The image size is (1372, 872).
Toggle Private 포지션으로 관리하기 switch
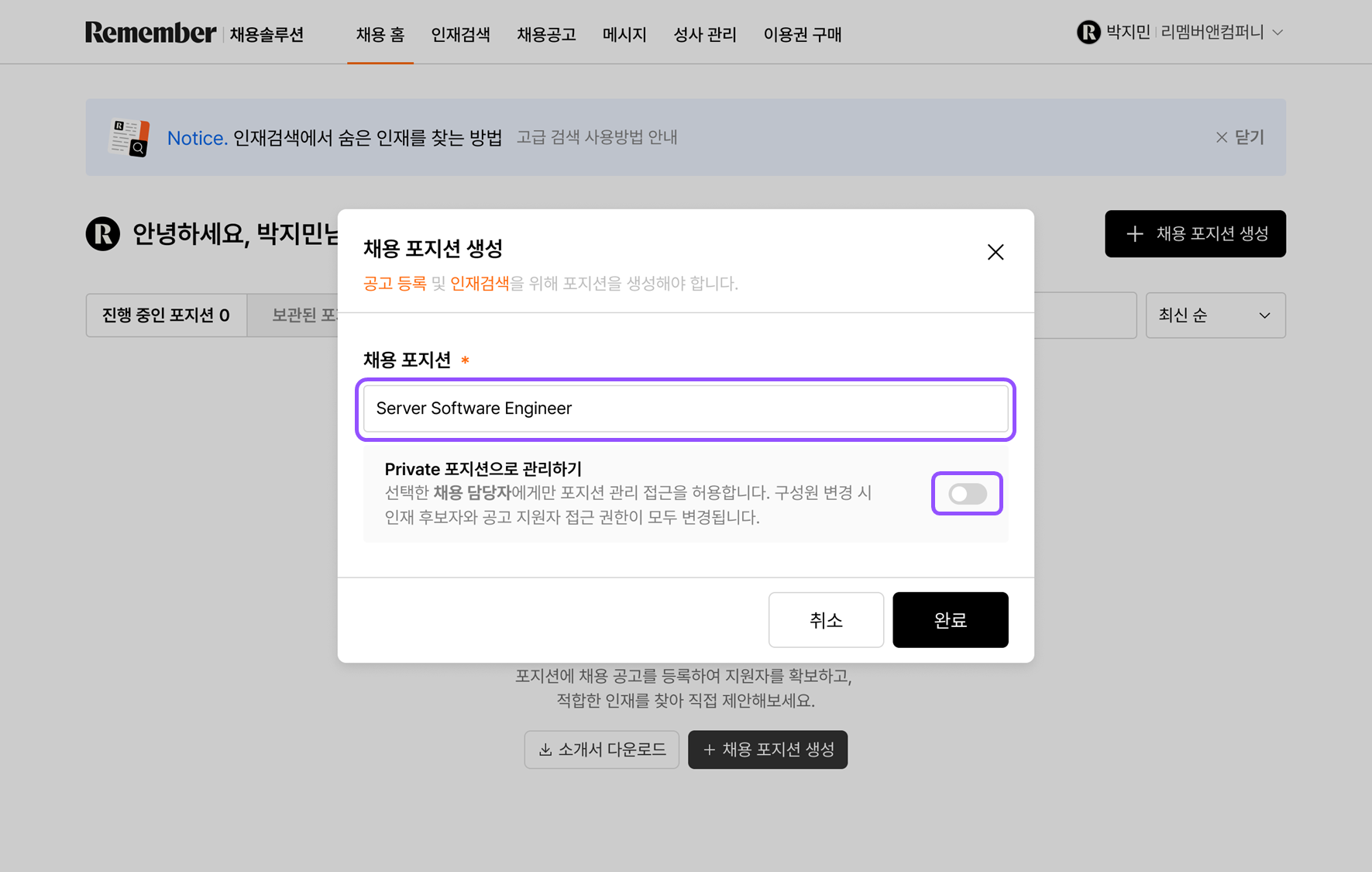pos(967,494)
